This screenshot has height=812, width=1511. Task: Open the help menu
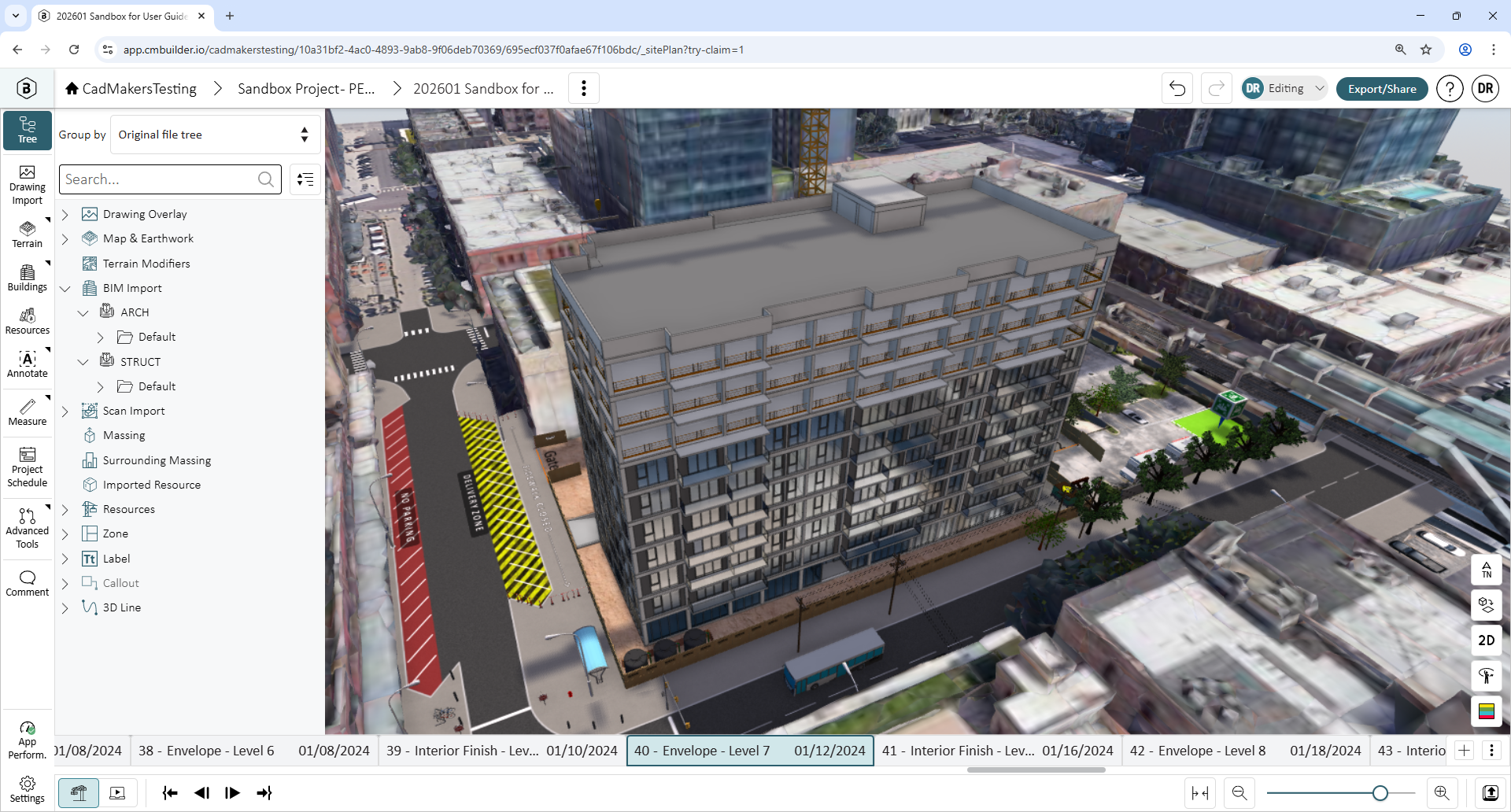1450,88
